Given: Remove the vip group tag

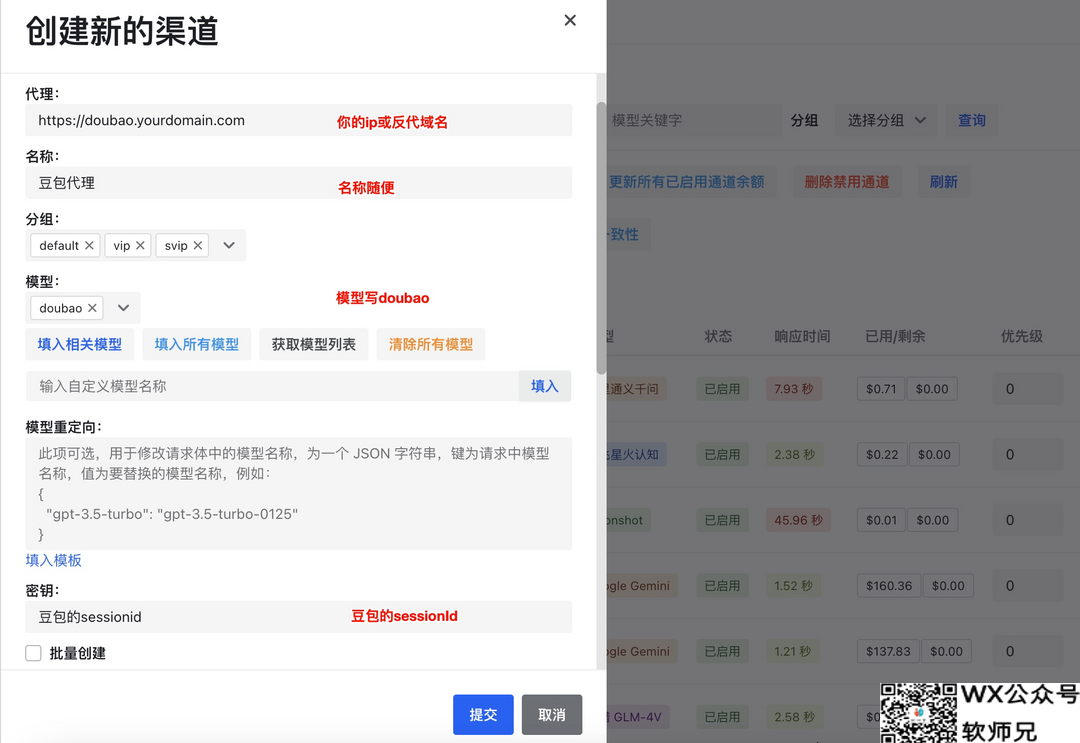Looking at the screenshot, I should (x=140, y=245).
